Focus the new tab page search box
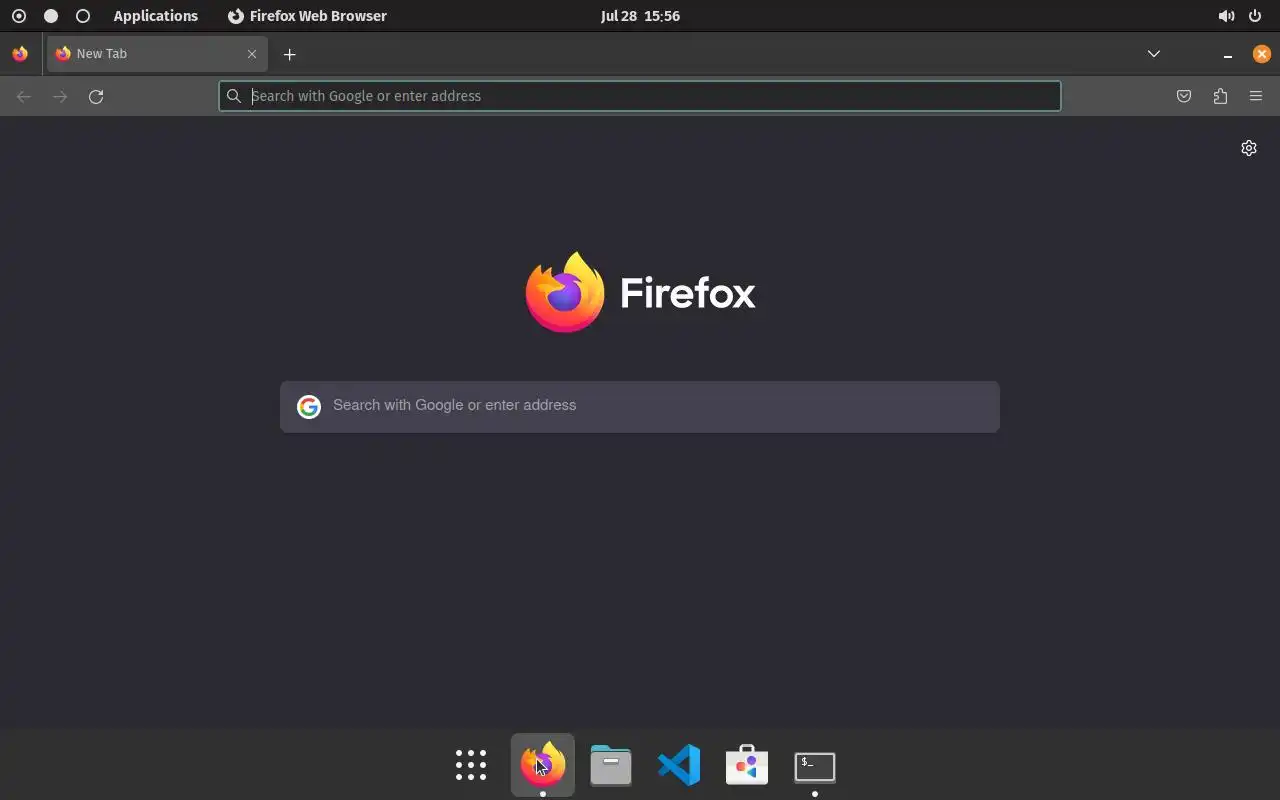 (640, 406)
